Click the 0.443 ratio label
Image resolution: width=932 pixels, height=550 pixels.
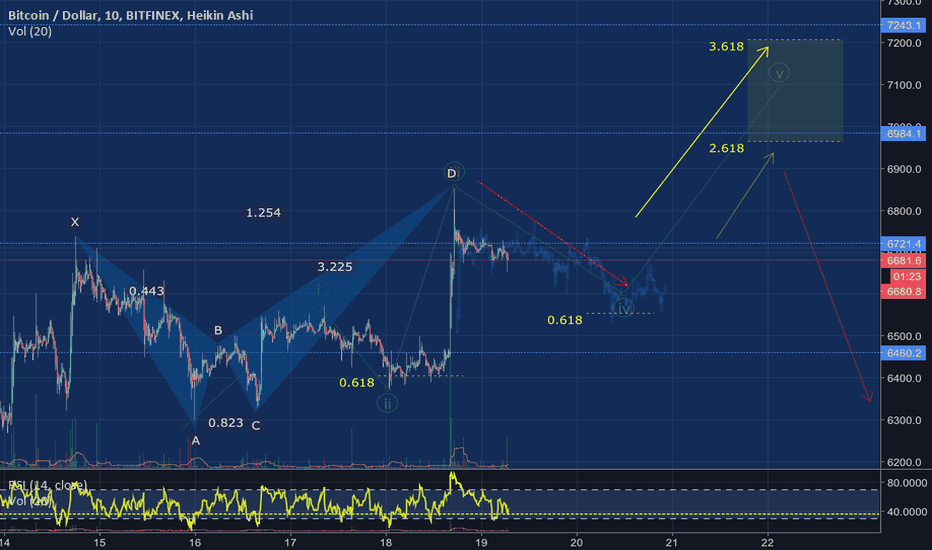pyautogui.click(x=146, y=291)
